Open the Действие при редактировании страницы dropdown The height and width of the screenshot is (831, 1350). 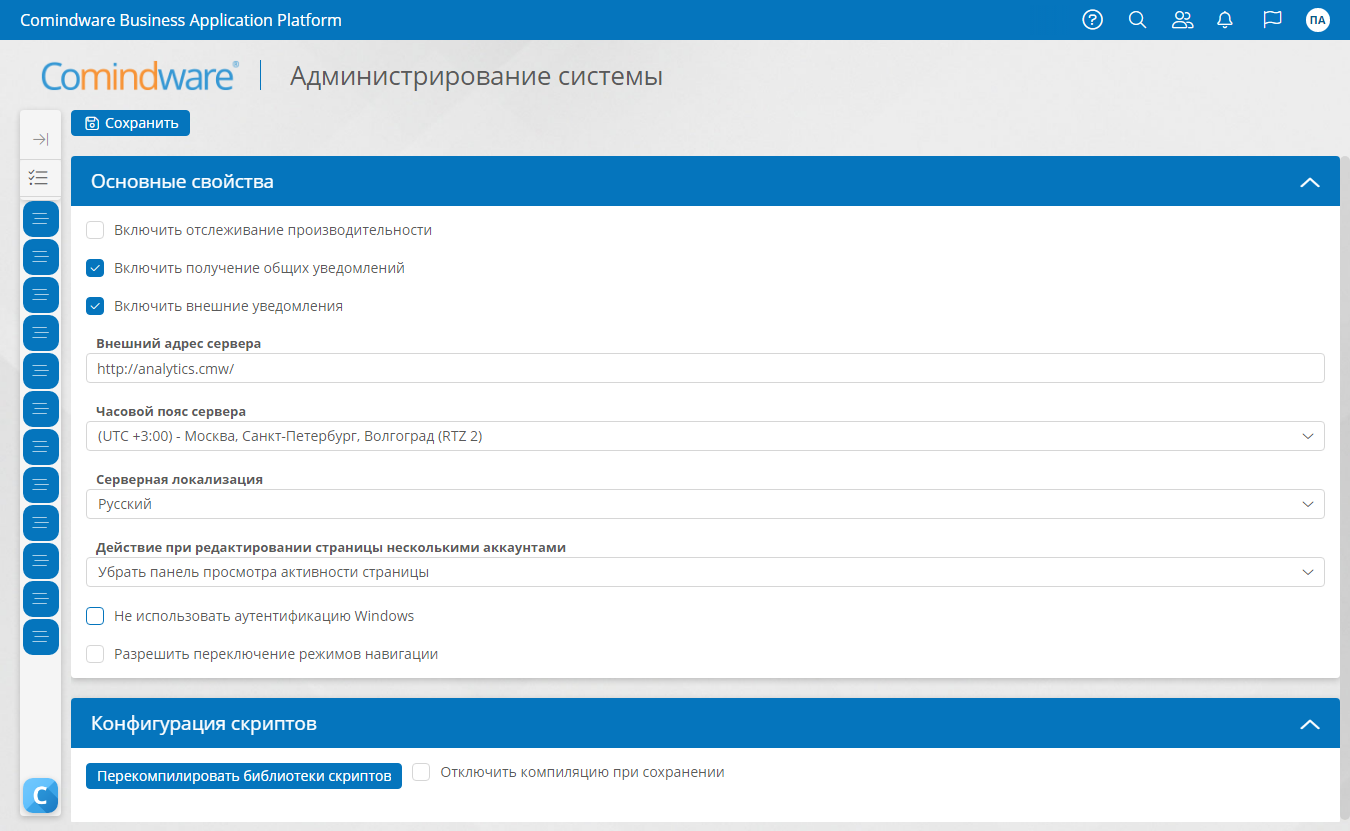[x=705, y=572]
